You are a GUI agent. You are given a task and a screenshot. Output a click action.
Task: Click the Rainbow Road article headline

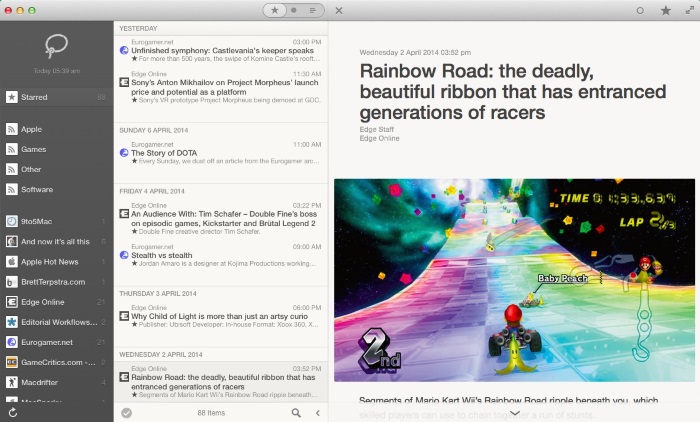(512, 92)
